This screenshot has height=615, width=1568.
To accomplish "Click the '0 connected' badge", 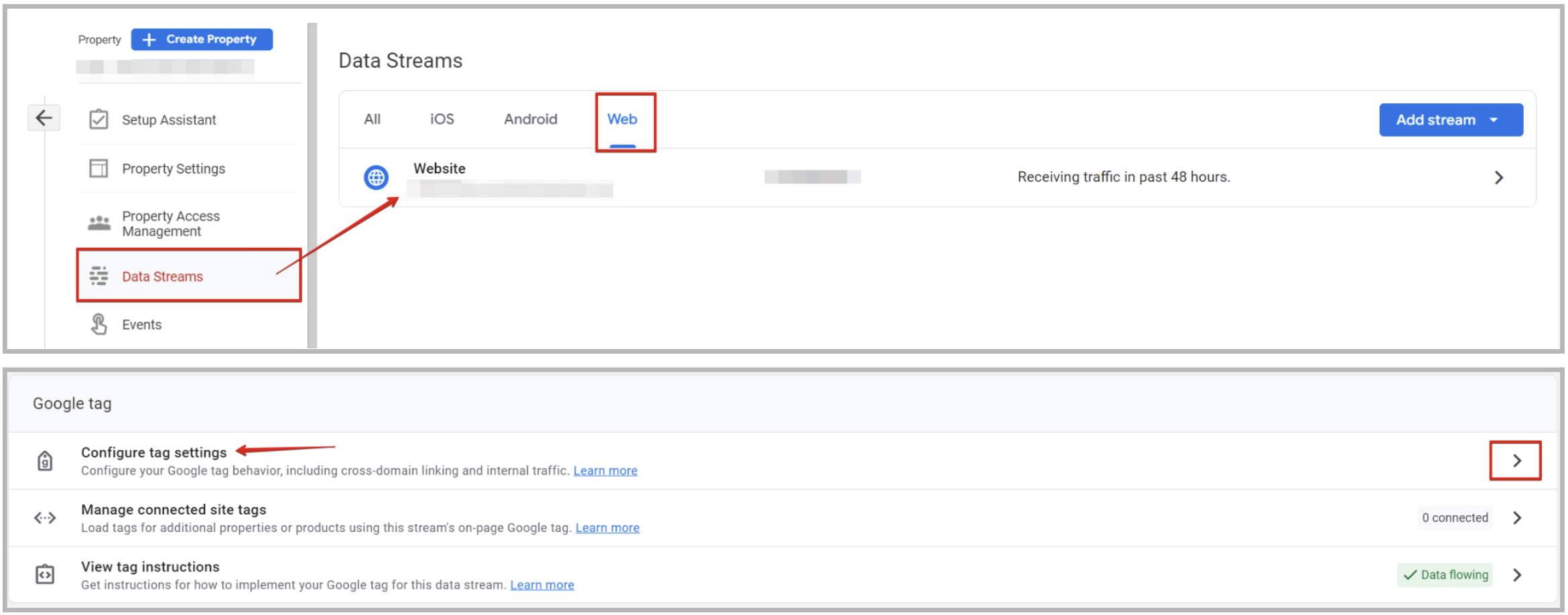I will tap(1455, 518).
